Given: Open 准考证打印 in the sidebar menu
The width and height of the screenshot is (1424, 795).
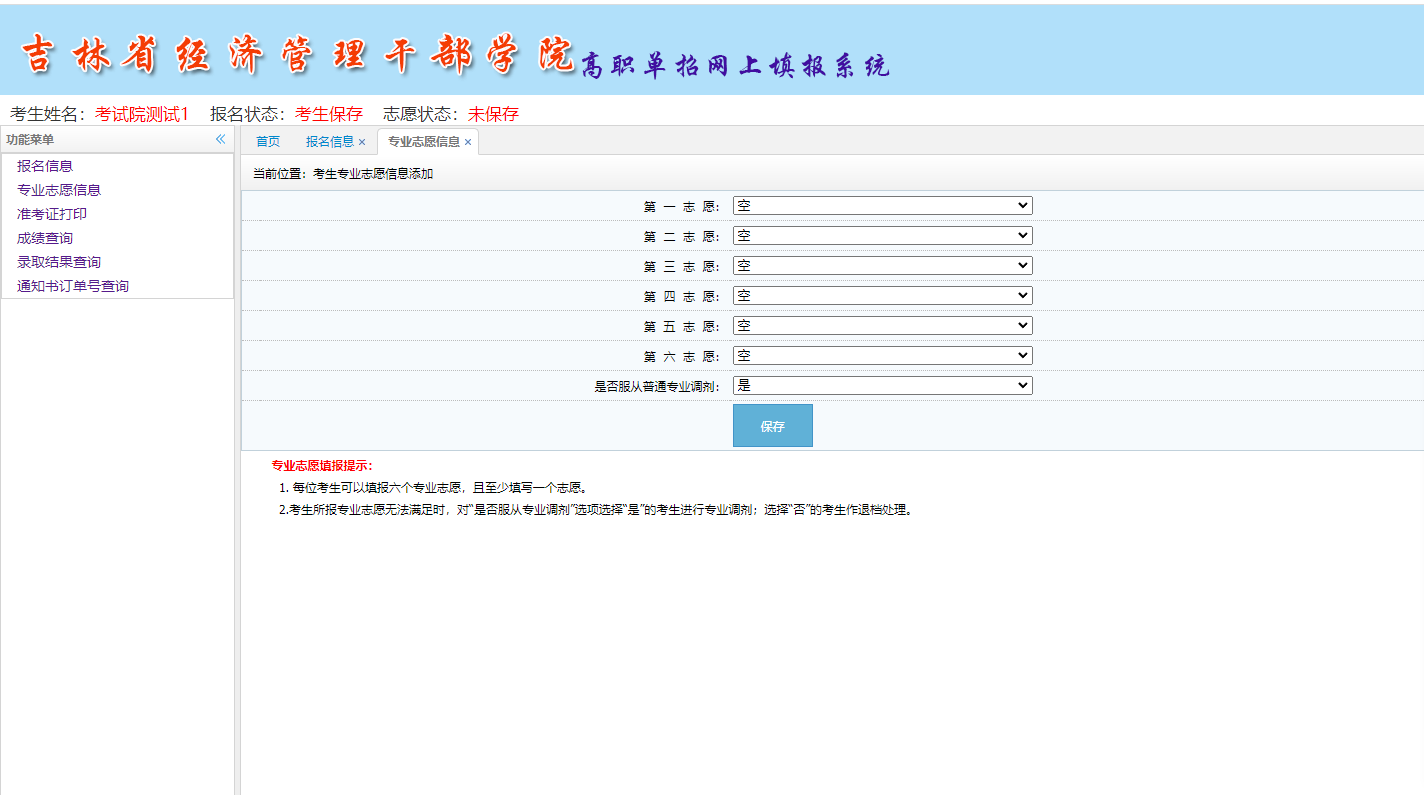Looking at the screenshot, I should 52,214.
